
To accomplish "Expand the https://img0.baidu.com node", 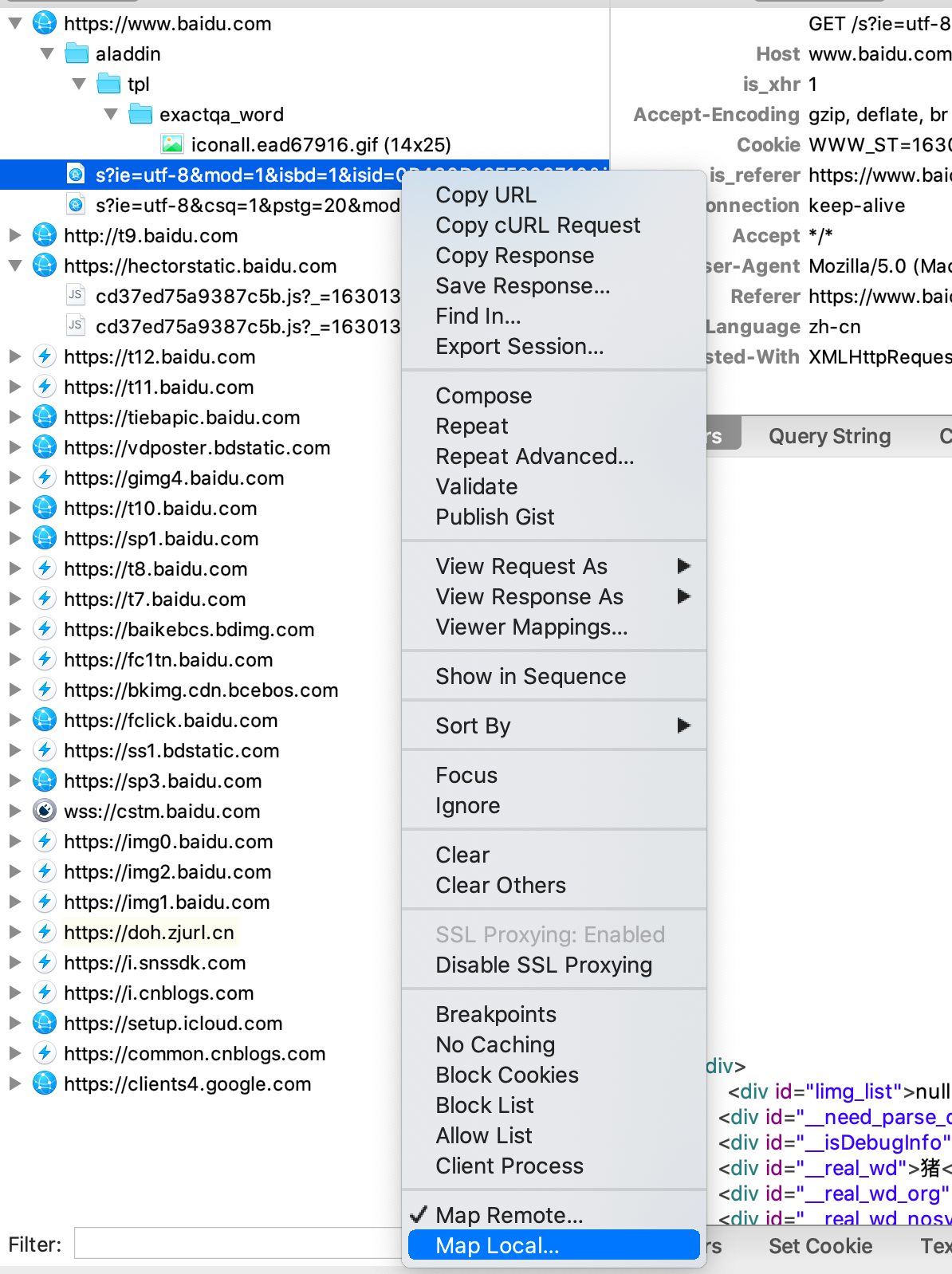I will [14, 841].
